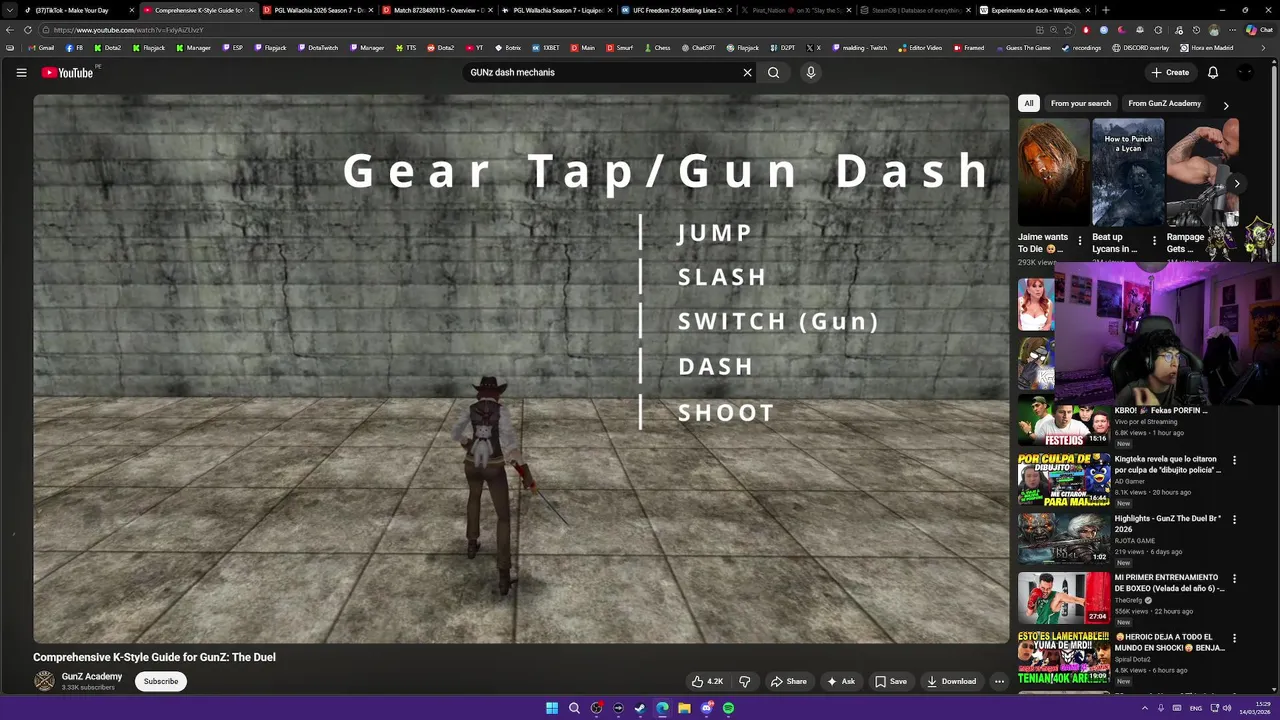The image size is (1280, 720).
Task: Save video to a playlist
Action: click(x=890, y=681)
